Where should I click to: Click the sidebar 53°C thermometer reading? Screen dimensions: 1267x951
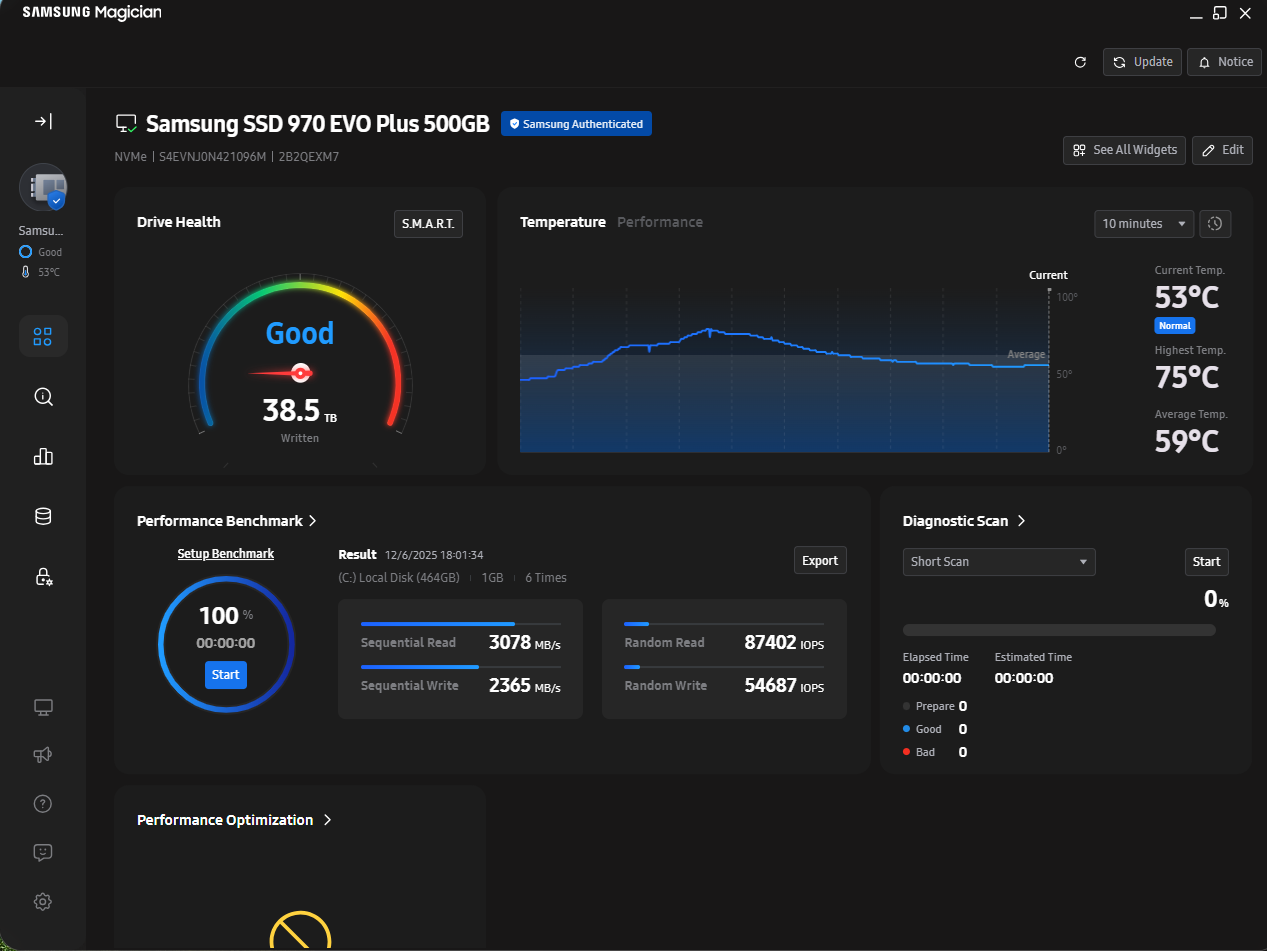(x=41, y=272)
